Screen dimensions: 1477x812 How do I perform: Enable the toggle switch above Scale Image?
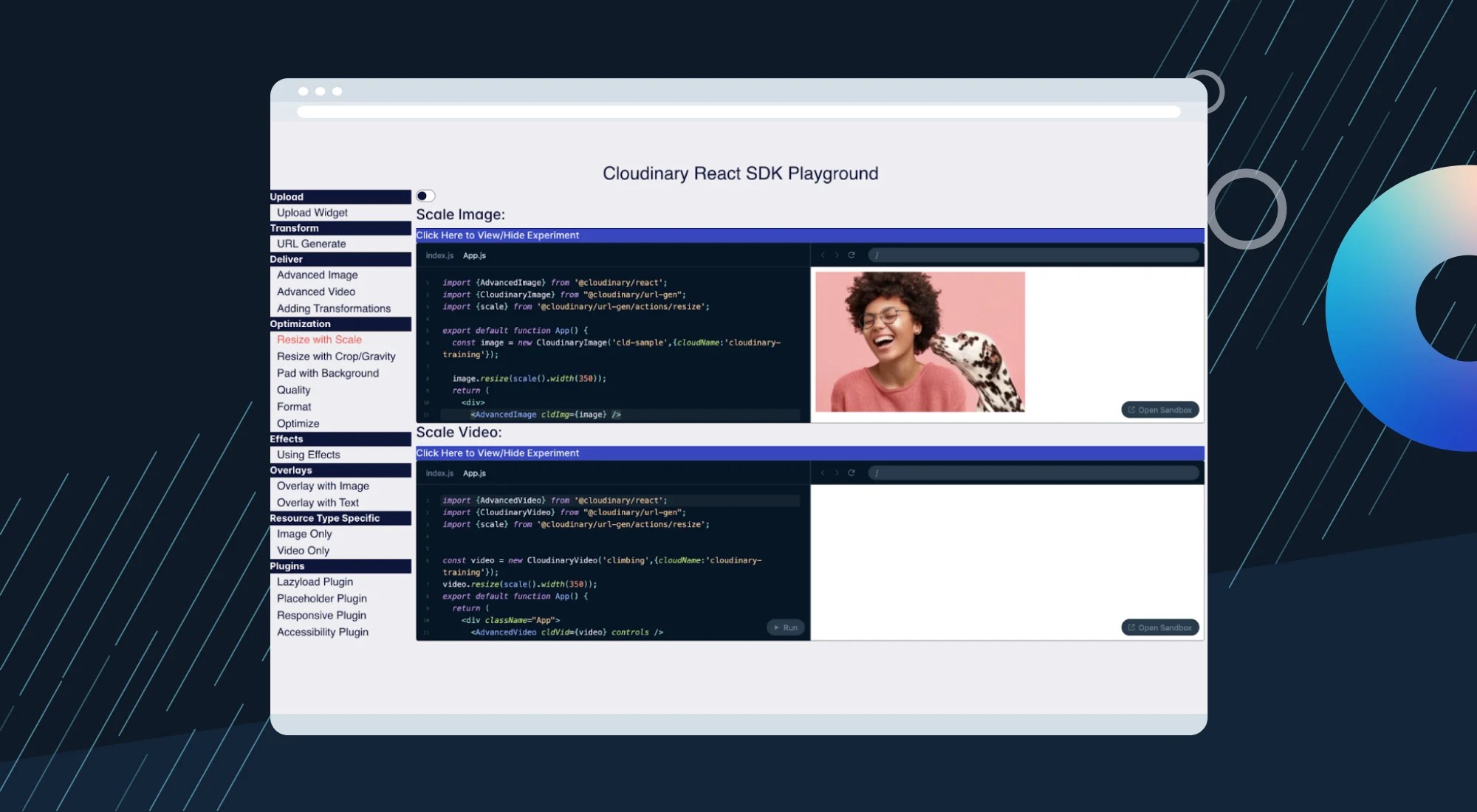(426, 196)
